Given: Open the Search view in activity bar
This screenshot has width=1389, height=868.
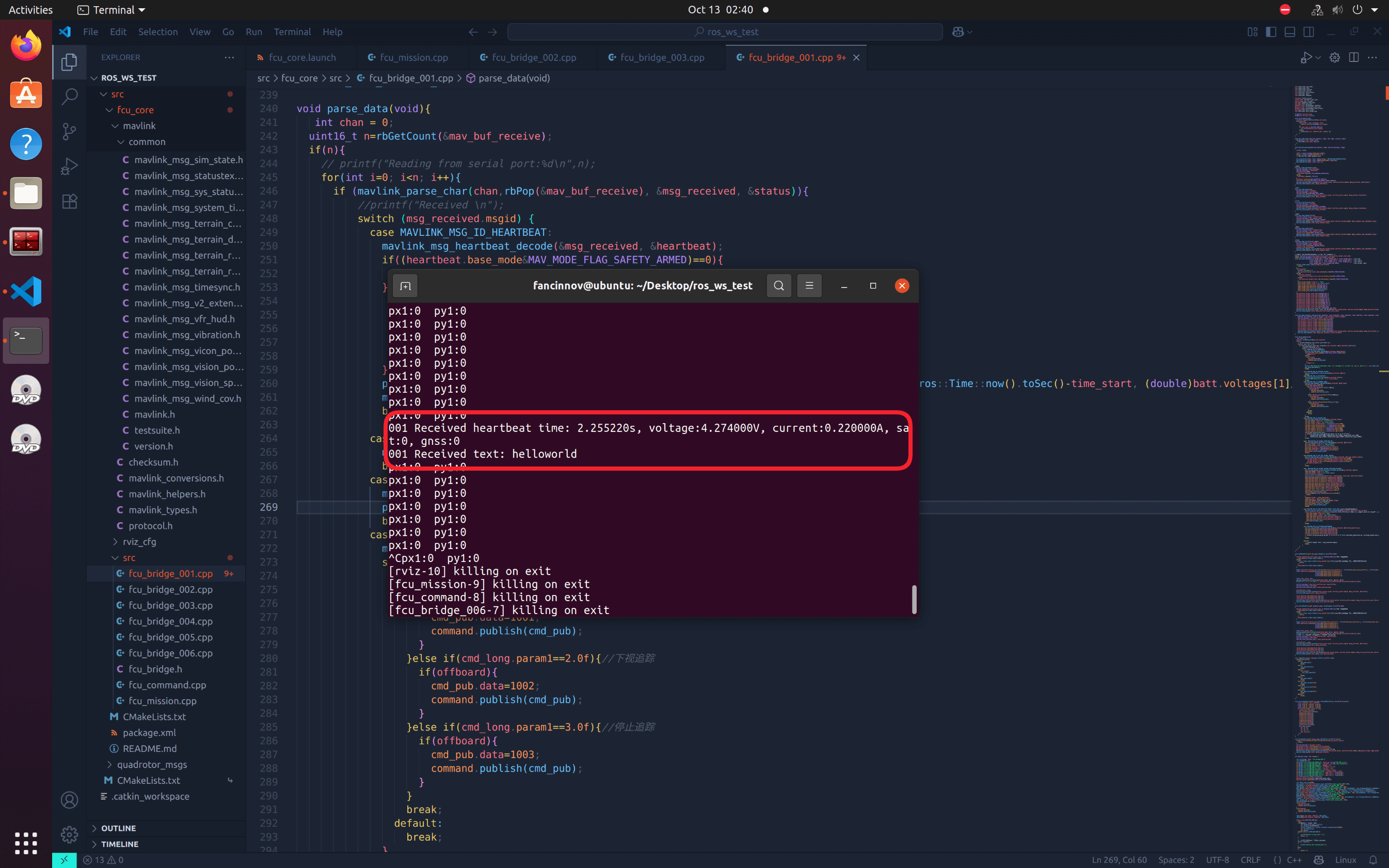Looking at the screenshot, I should click(70, 97).
